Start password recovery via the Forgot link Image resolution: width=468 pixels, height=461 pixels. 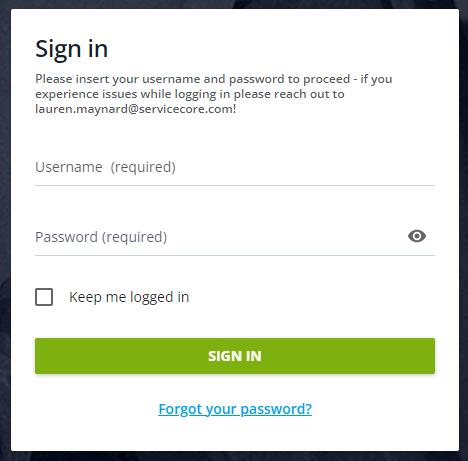click(235, 409)
